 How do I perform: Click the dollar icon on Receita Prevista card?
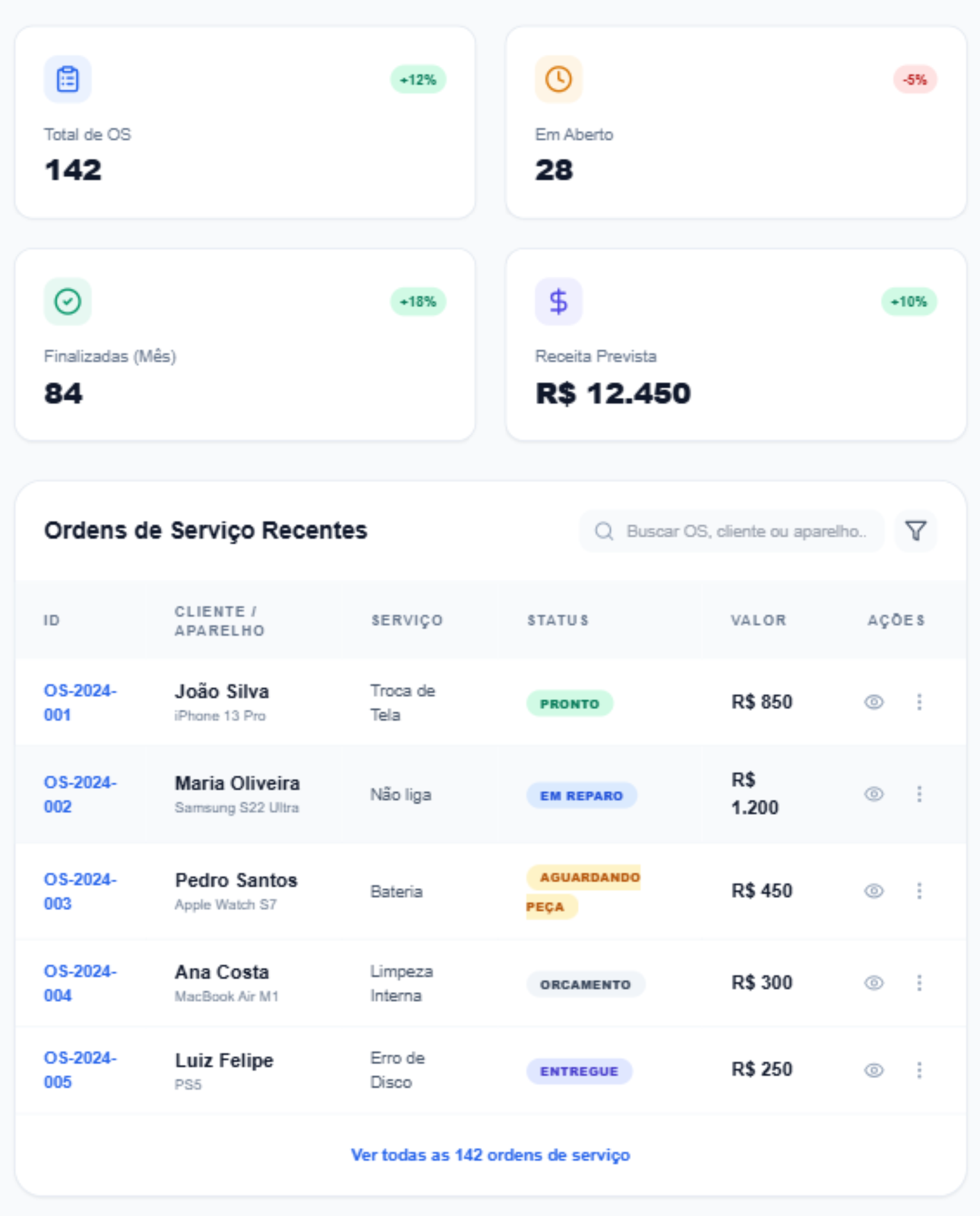pyautogui.click(x=558, y=301)
